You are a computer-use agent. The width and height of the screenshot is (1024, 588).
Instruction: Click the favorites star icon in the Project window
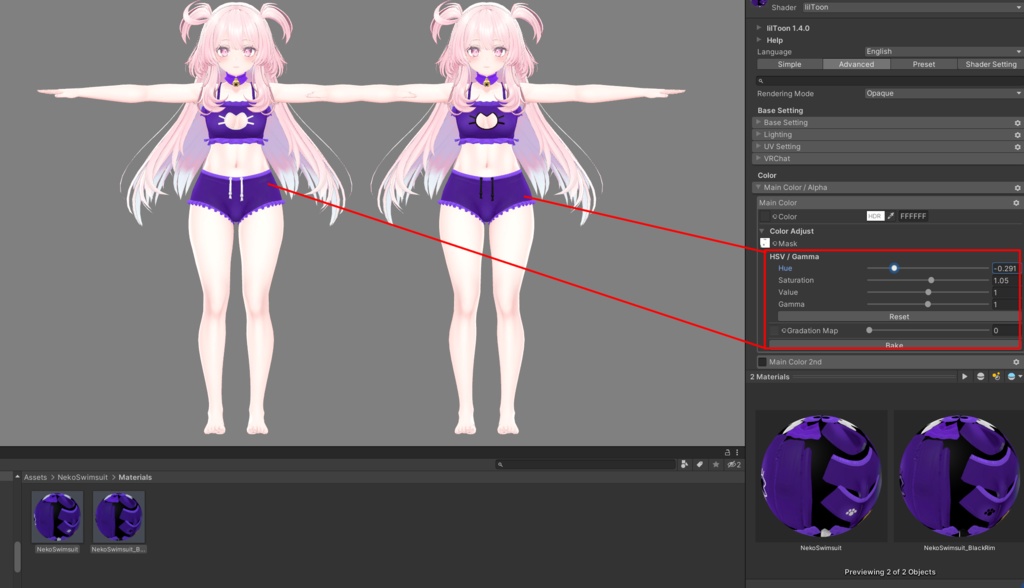point(716,463)
